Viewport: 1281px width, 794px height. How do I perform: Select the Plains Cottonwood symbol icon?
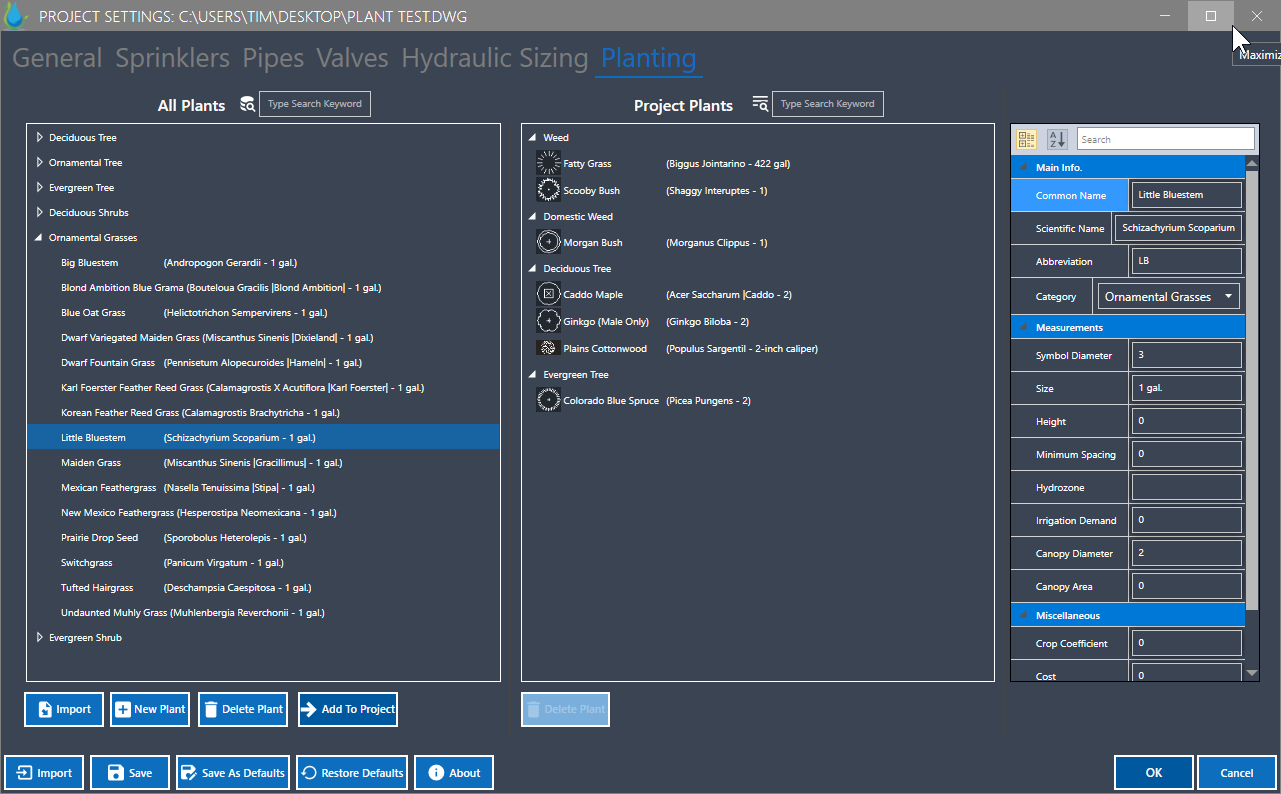pos(548,349)
